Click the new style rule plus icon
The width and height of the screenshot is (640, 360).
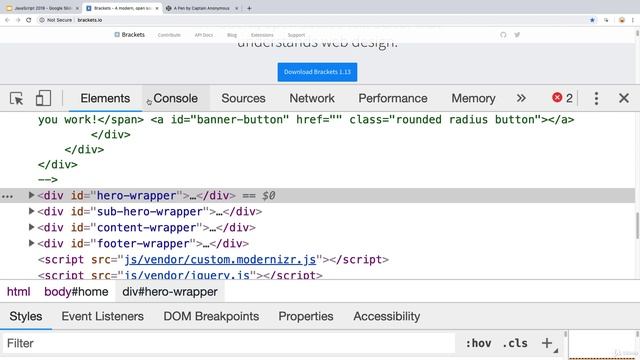pyautogui.click(x=547, y=343)
